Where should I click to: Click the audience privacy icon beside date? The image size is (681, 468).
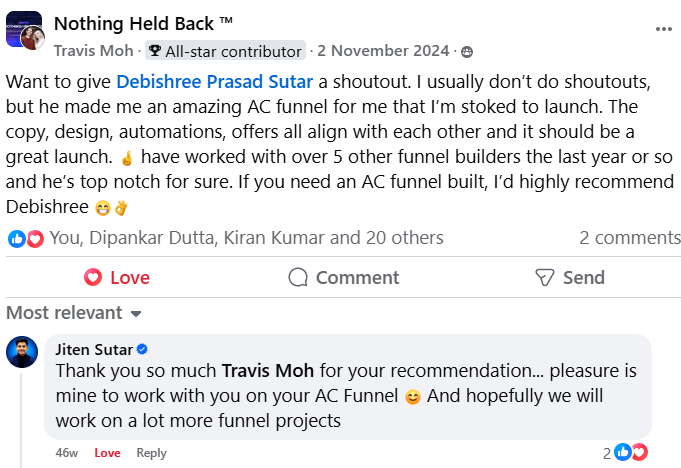click(x=467, y=51)
